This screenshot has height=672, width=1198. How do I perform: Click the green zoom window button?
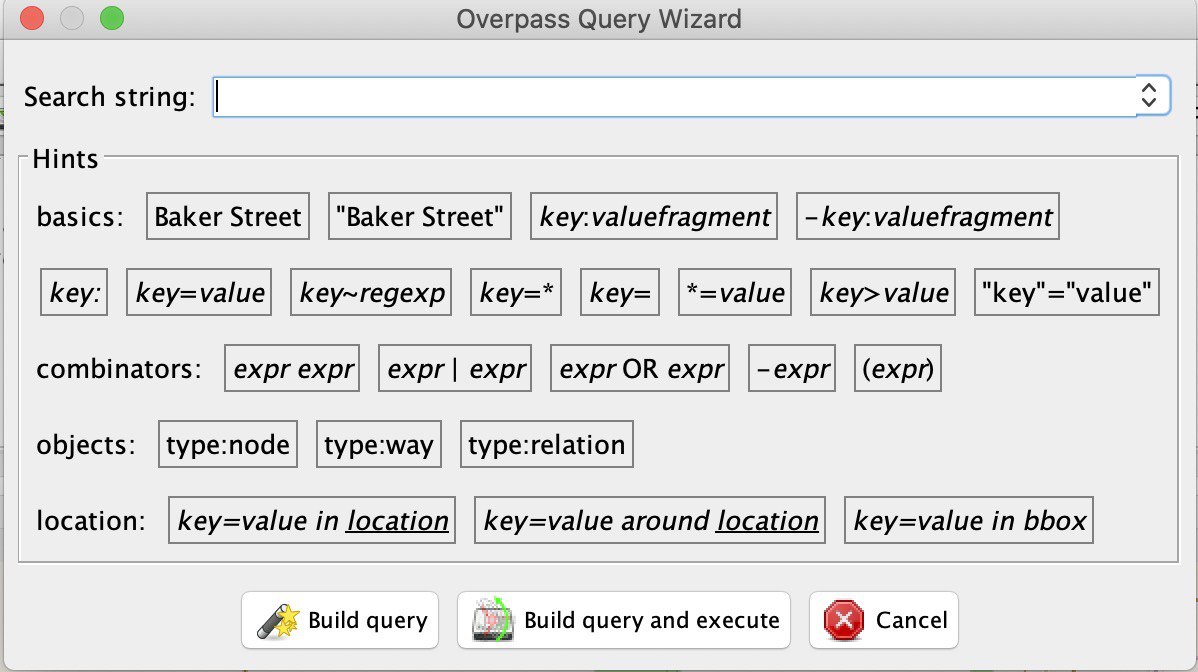[x=112, y=18]
